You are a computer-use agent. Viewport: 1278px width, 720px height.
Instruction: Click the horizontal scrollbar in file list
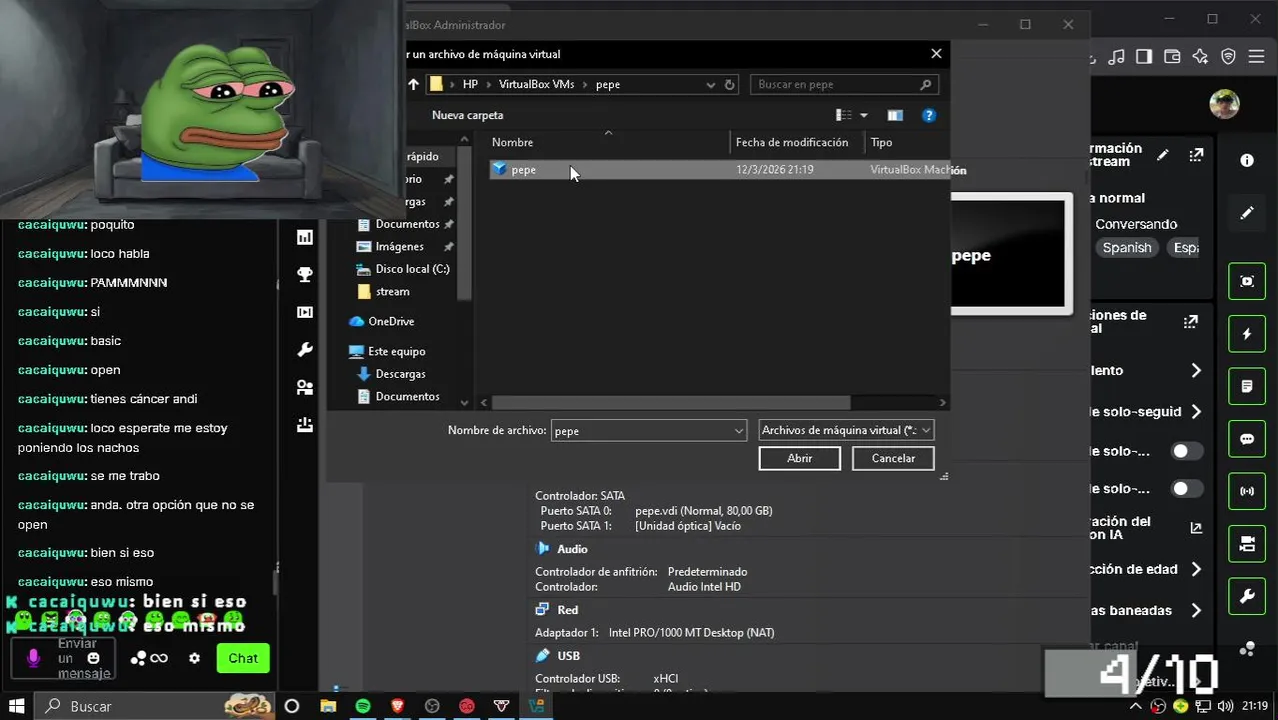670,402
